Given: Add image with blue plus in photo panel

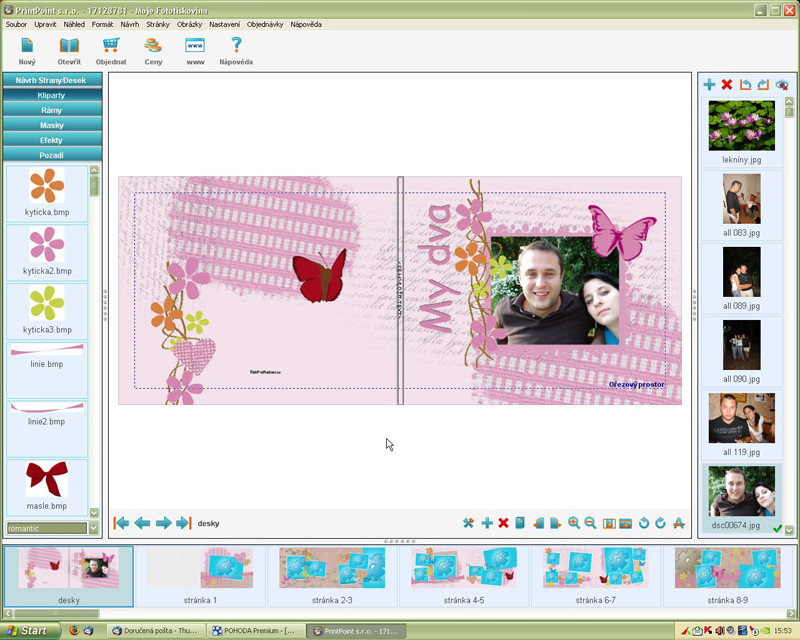Looking at the screenshot, I should coord(709,85).
